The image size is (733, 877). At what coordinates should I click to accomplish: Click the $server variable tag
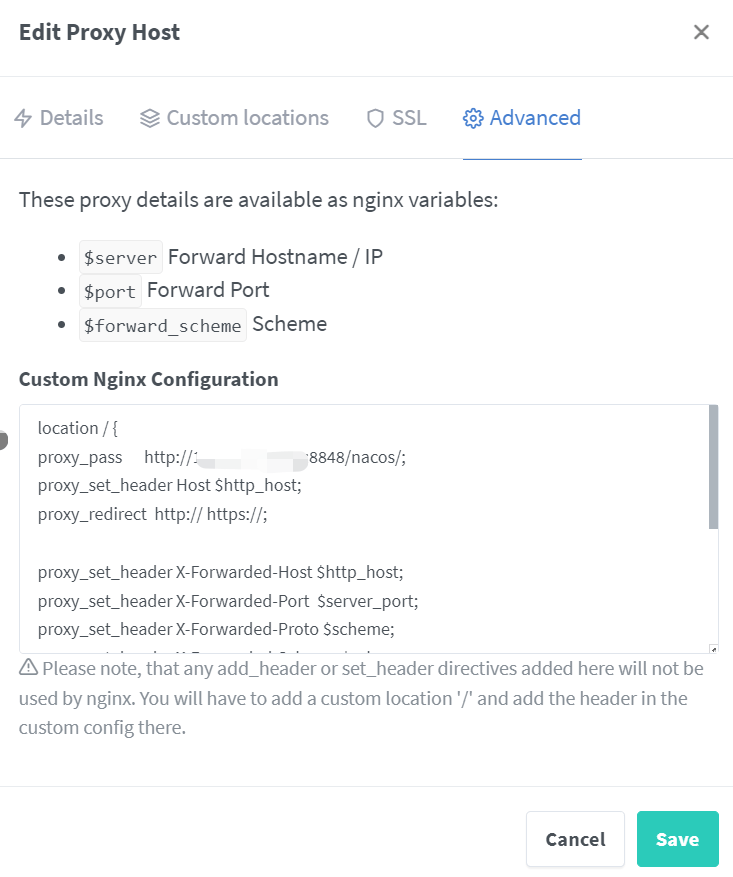pos(121,257)
